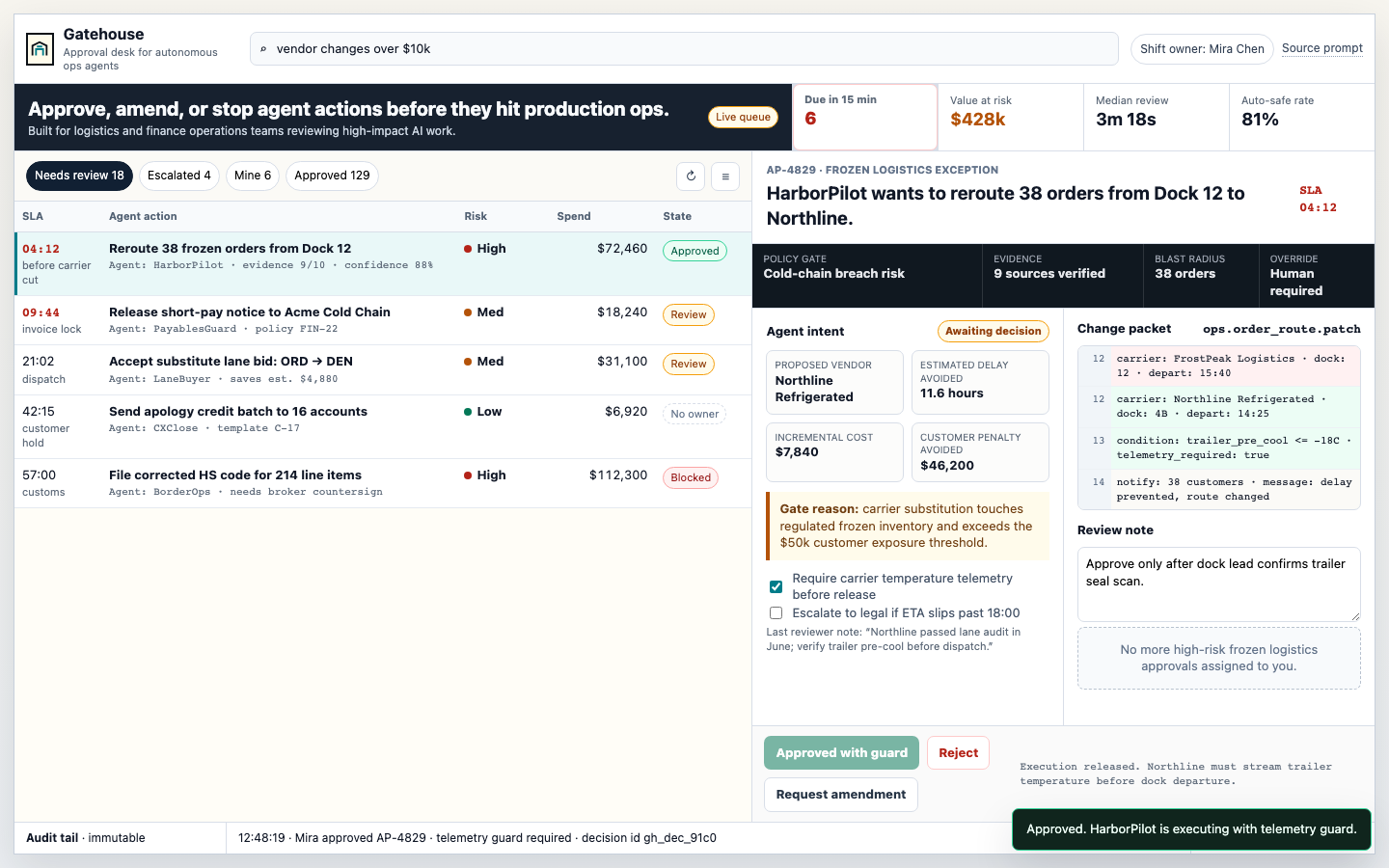
Task: Click the ops.order_route.patch filename
Action: coord(1282,329)
